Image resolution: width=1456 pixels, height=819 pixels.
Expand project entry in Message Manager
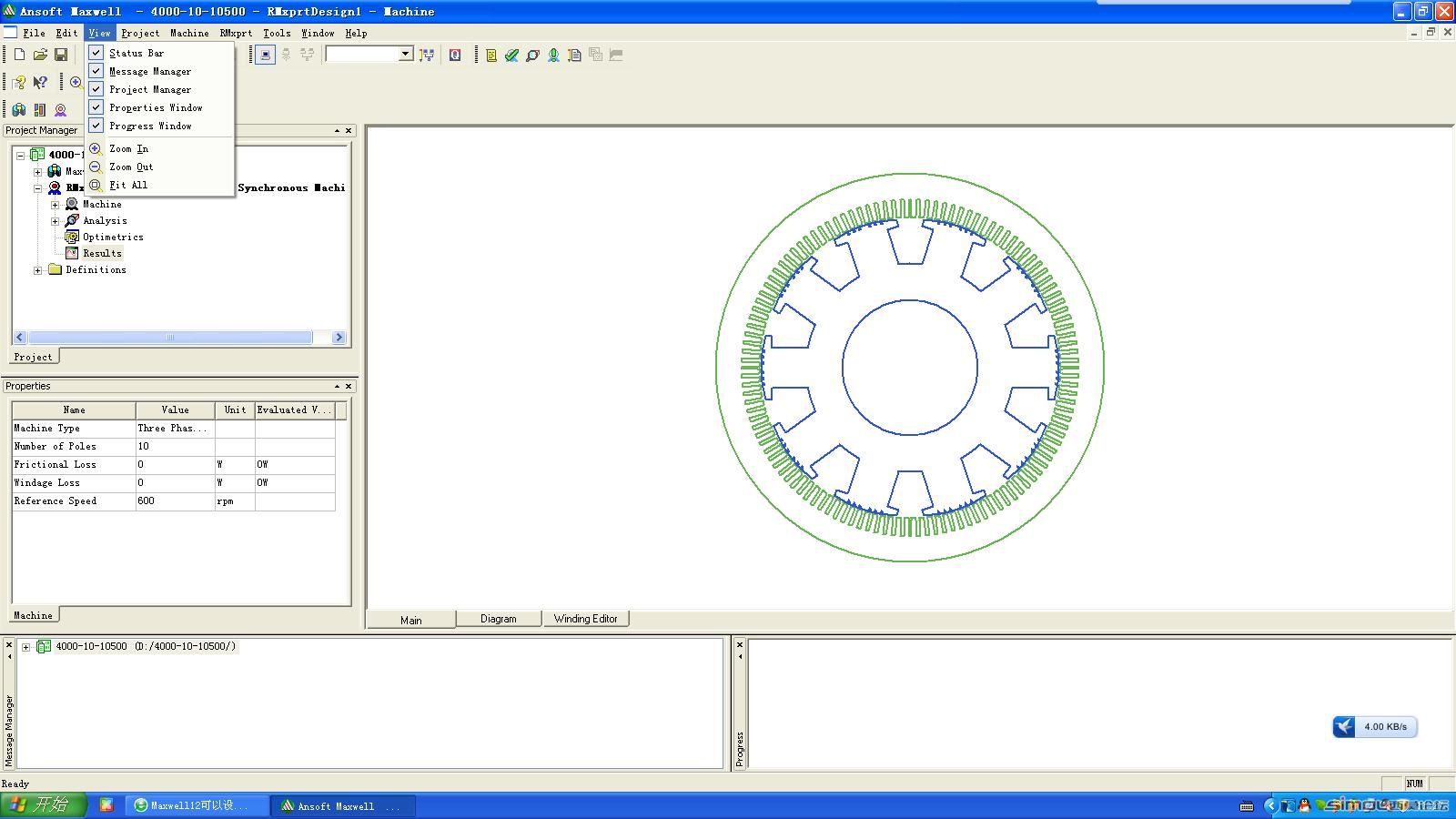coord(26,647)
